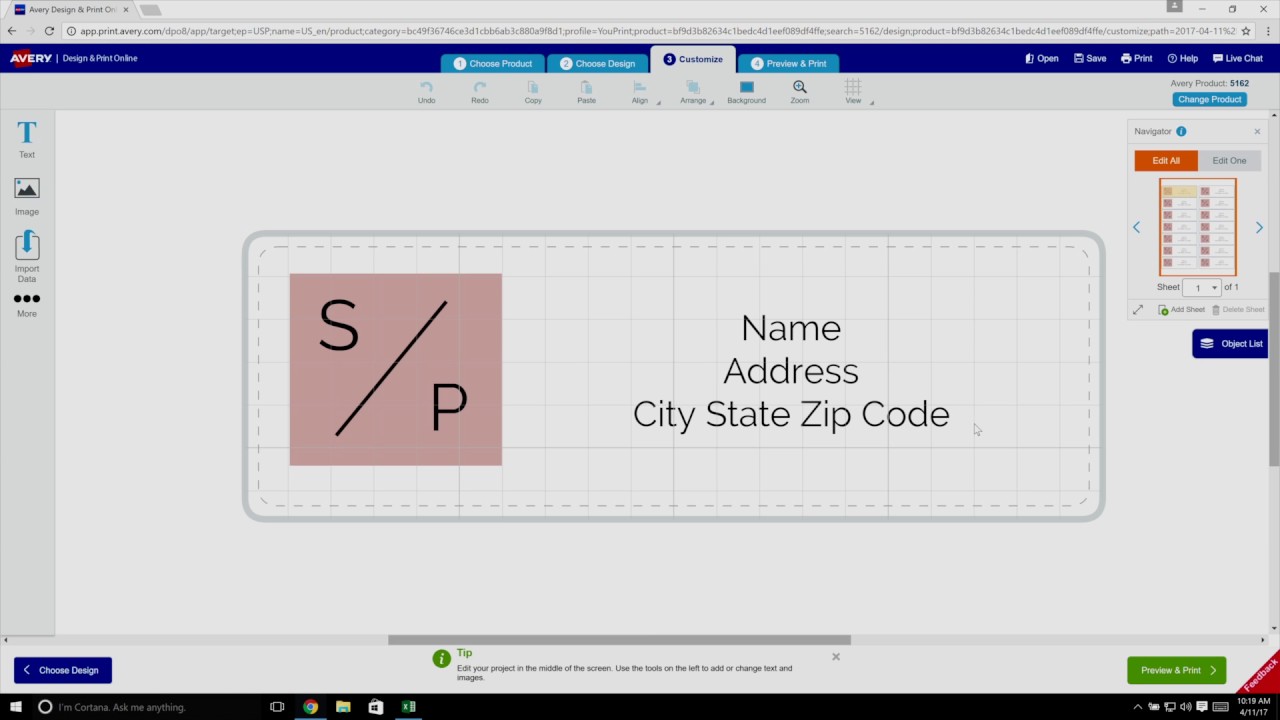
Task: Open the Preview & Print step tab
Action: (788, 63)
